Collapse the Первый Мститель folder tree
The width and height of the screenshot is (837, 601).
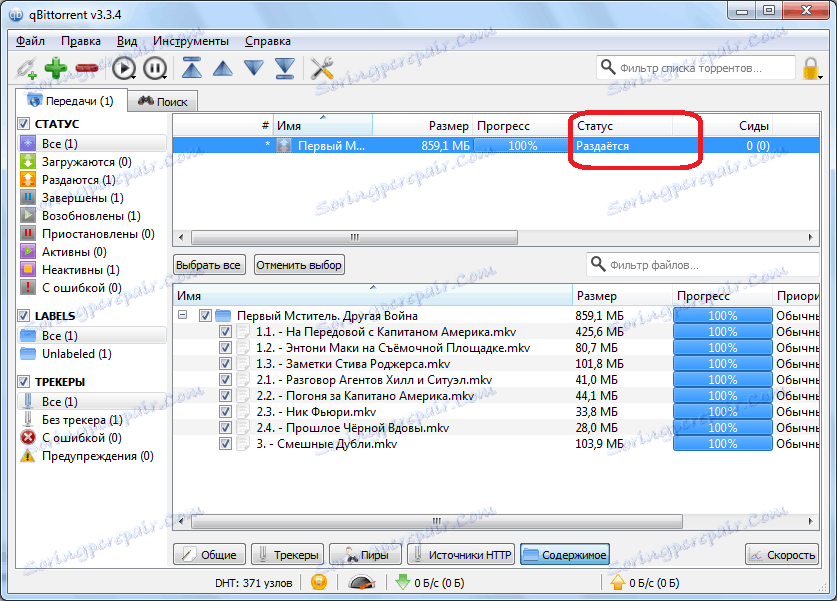pos(183,315)
